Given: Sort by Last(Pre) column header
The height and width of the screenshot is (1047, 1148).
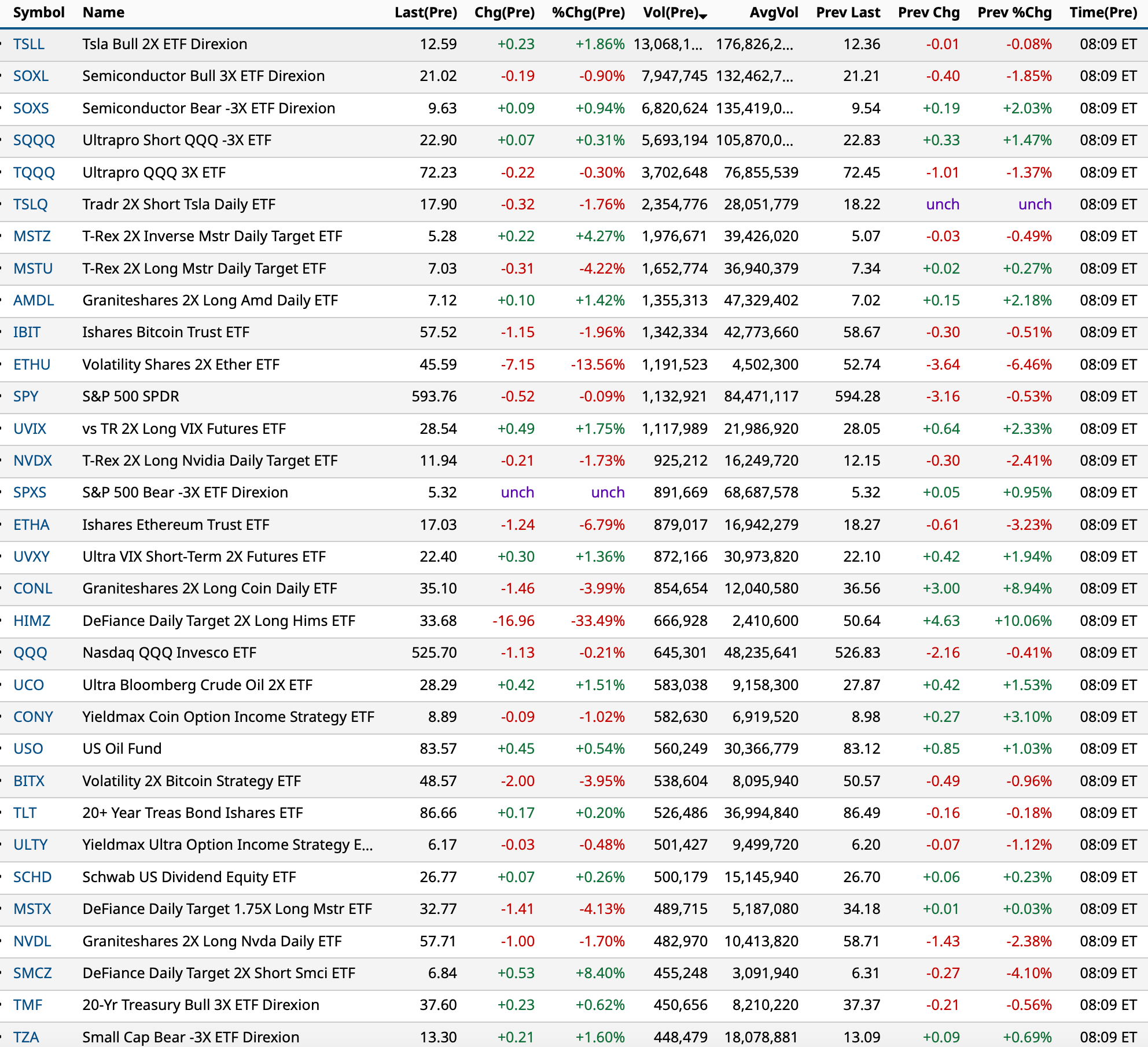Looking at the screenshot, I should pyautogui.click(x=425, y=13).
